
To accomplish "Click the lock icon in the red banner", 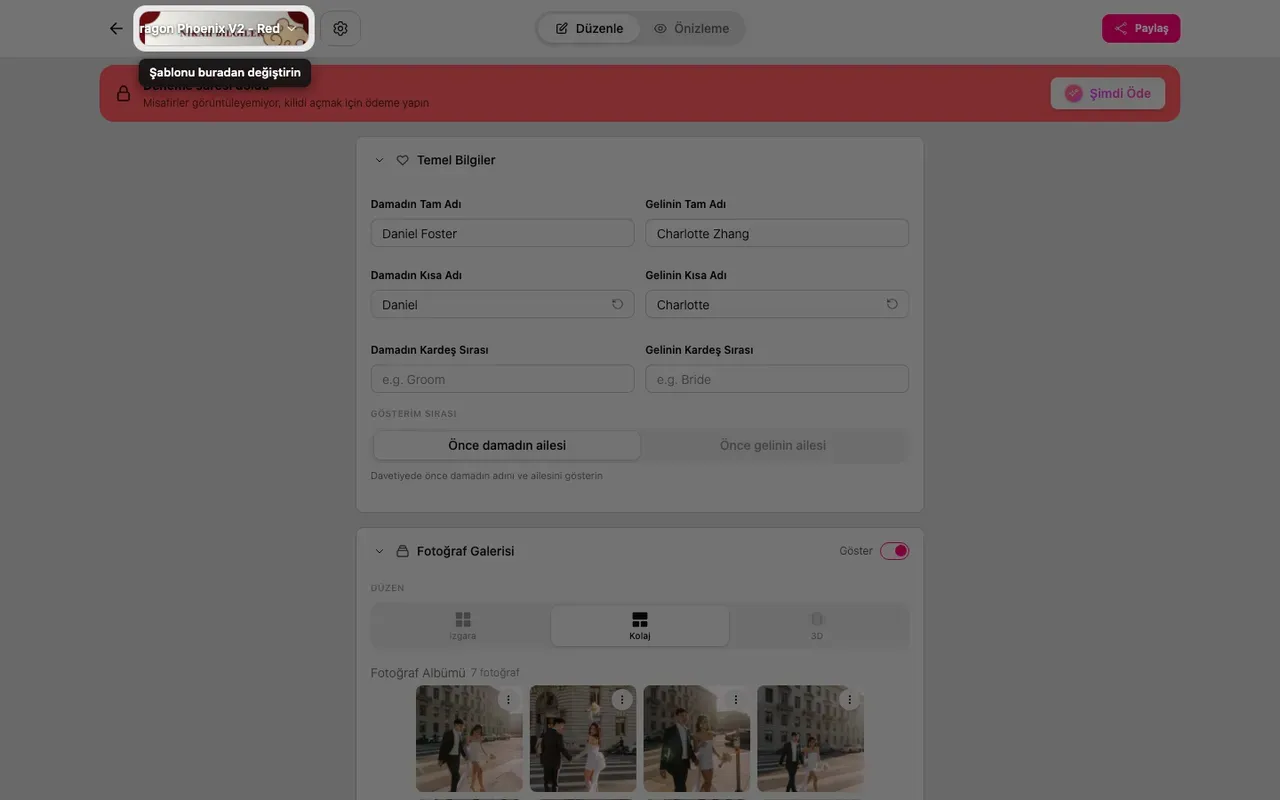I will point(123,93).
